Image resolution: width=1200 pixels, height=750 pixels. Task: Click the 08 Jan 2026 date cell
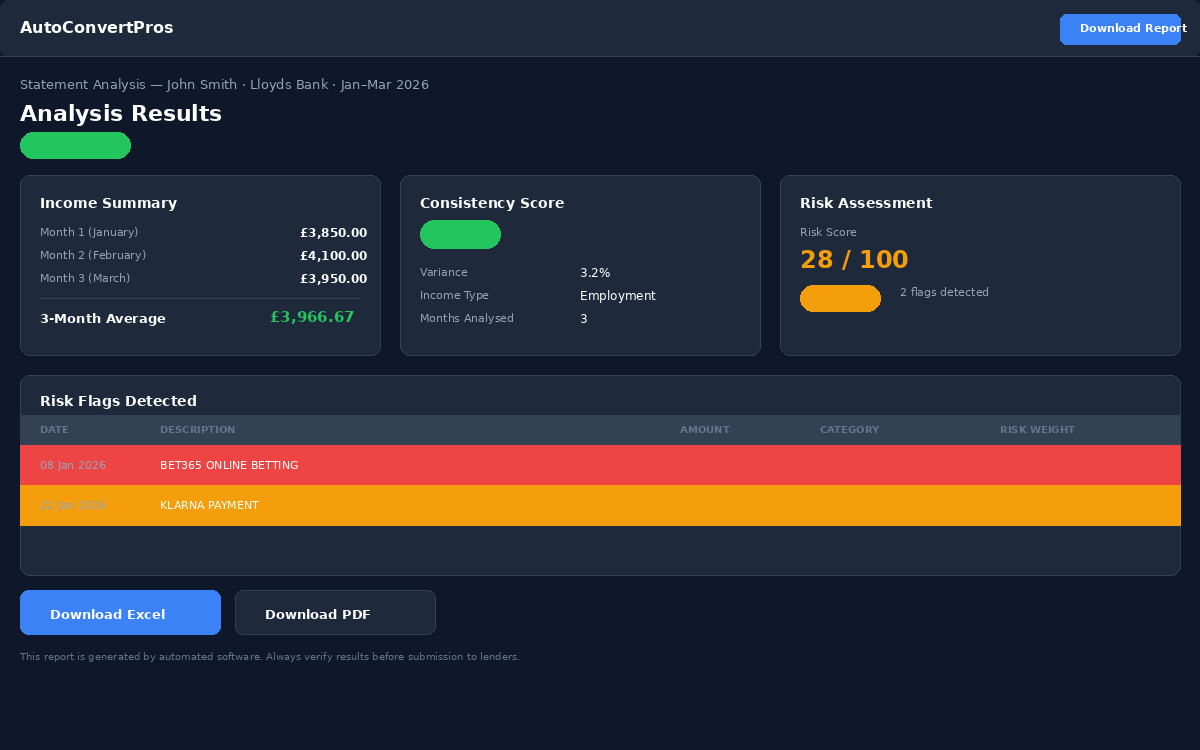pos(73,466)
